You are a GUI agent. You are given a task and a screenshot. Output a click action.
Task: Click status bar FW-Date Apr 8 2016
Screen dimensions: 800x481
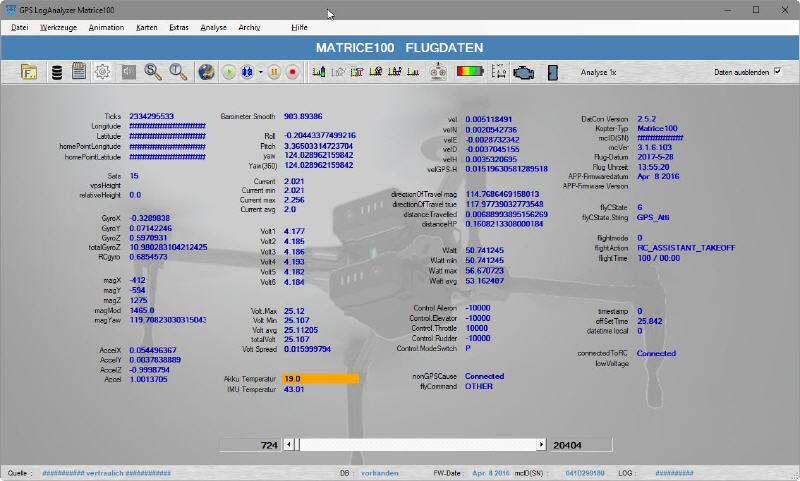490,473
